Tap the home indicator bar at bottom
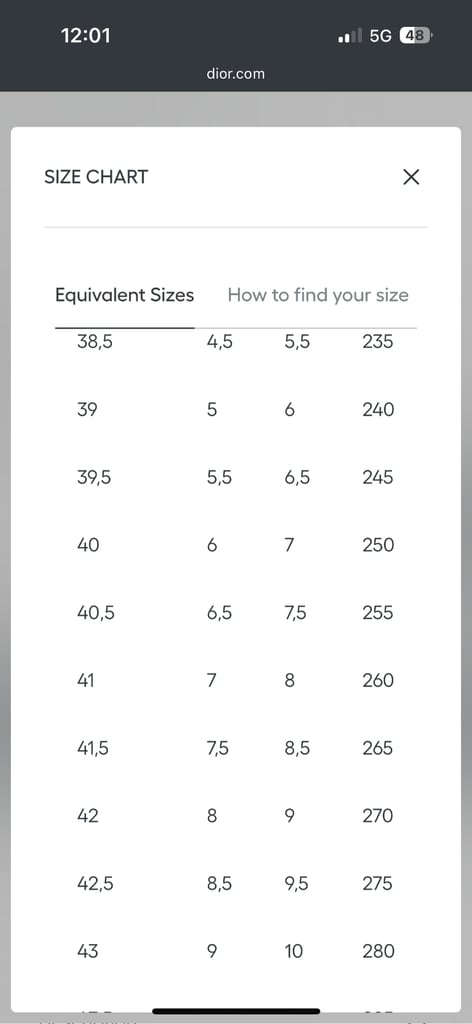This screenshot has height=1024, width=472. point(236,1012)
